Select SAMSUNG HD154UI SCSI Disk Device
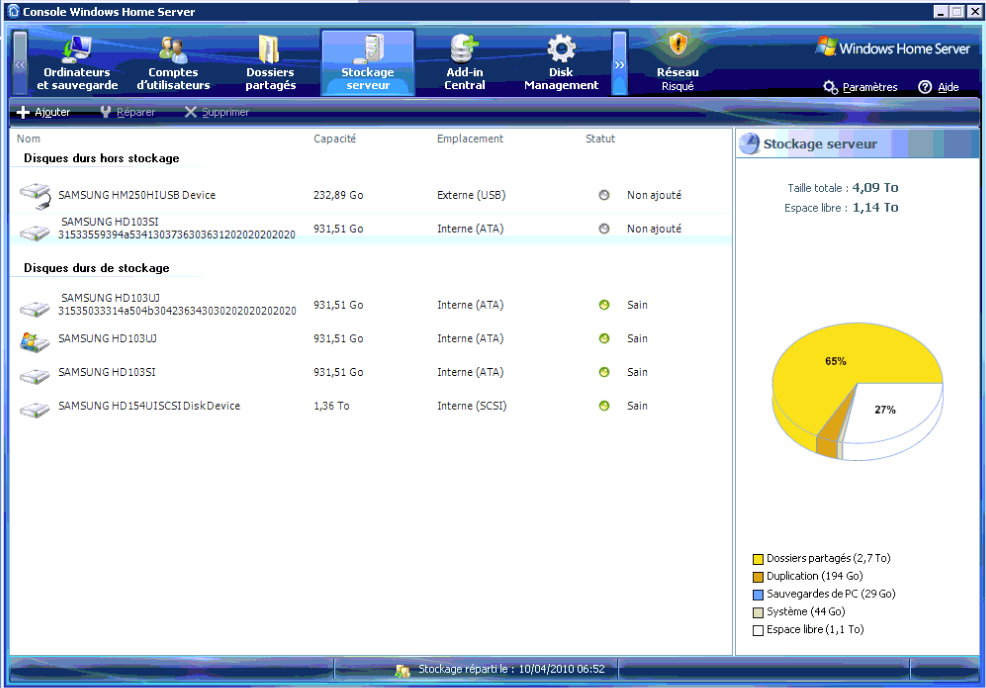The height and width of the screenshot is (688, 986). [x=149, y=406]
